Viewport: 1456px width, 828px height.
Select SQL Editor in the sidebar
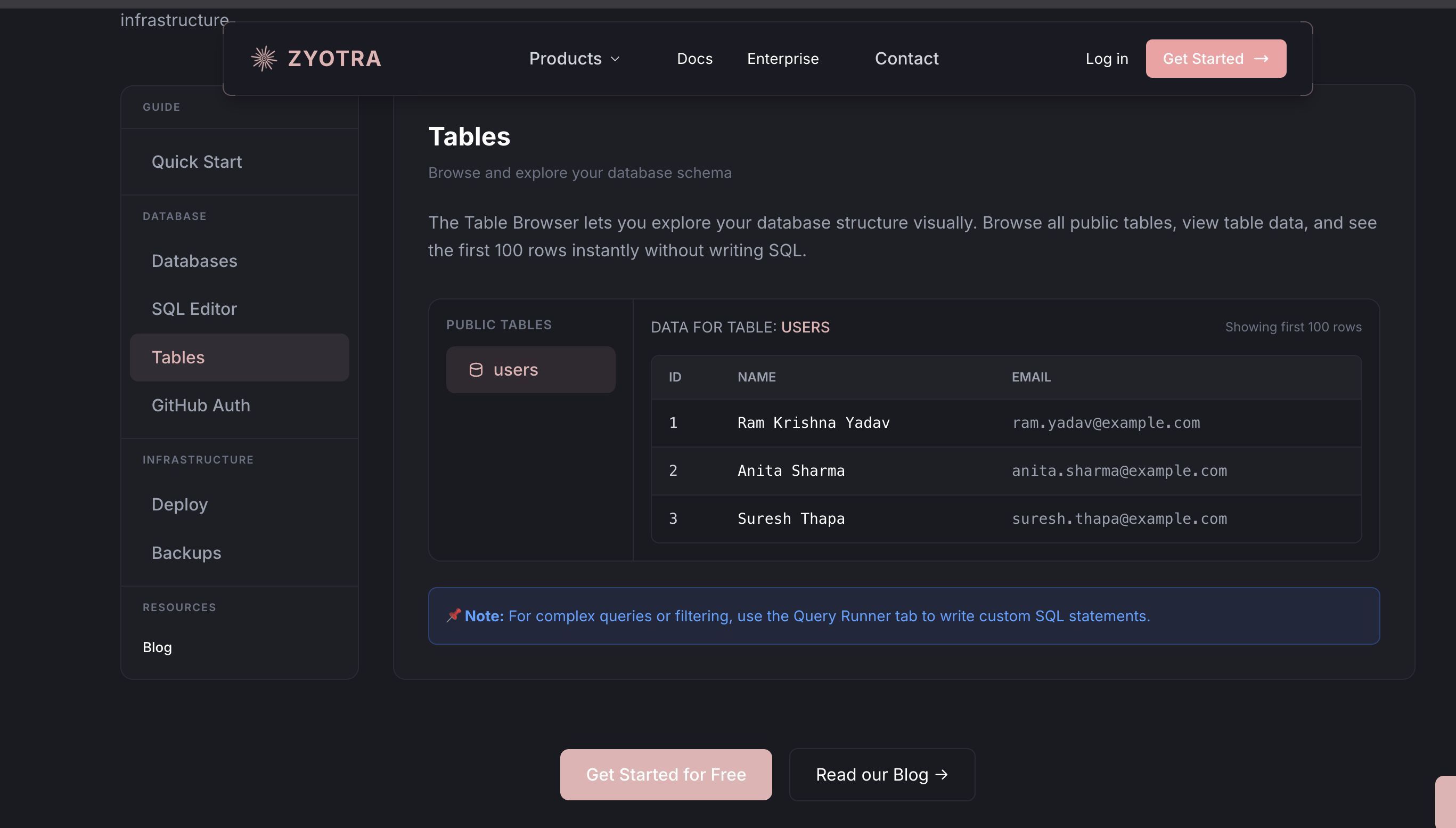(194, 308)
